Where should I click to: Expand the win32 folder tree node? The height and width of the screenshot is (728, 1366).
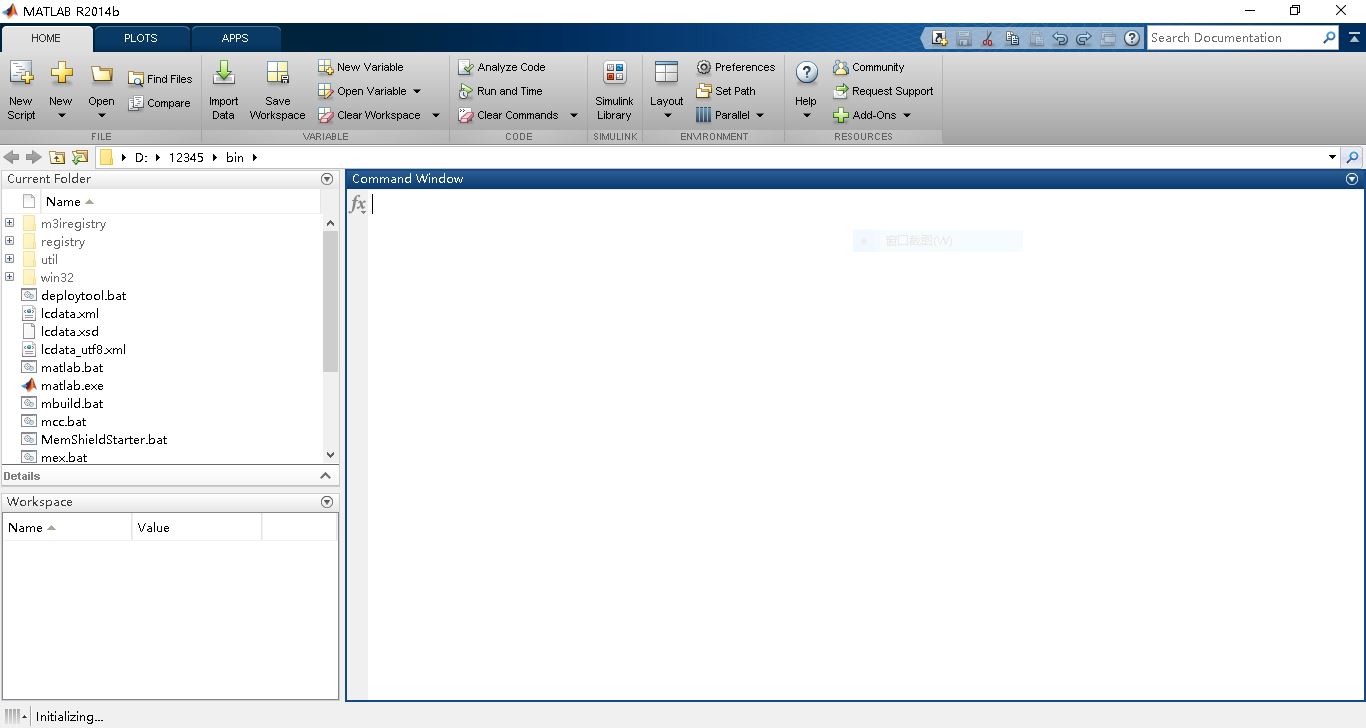pyautogui.click(x=10, y=277)
